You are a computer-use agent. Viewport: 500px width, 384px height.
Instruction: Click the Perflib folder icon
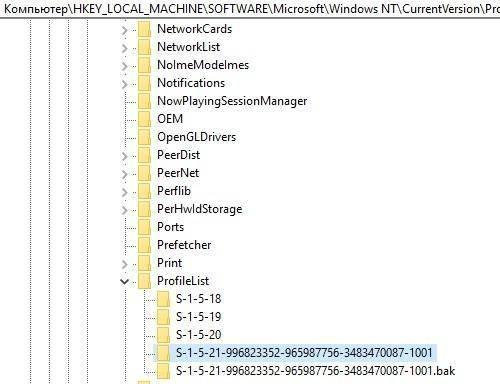pyautogui.click(x=144, y=191)
